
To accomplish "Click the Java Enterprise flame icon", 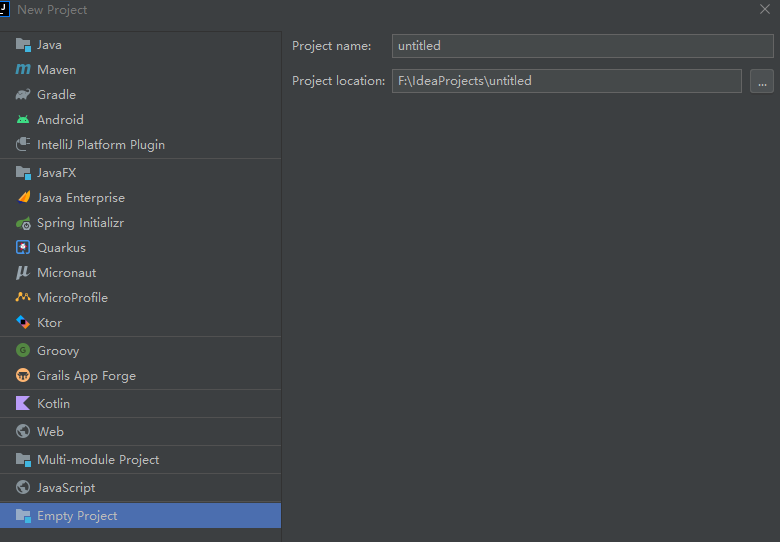I will (x=23, y=197).
